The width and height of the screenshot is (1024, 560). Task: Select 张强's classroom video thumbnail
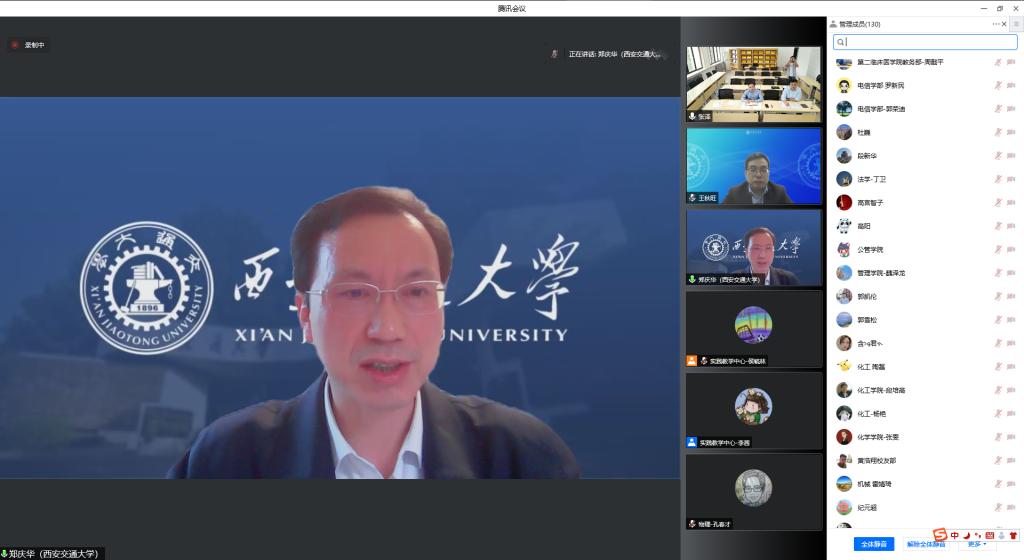pyautogui.click(x=753, y=84)
